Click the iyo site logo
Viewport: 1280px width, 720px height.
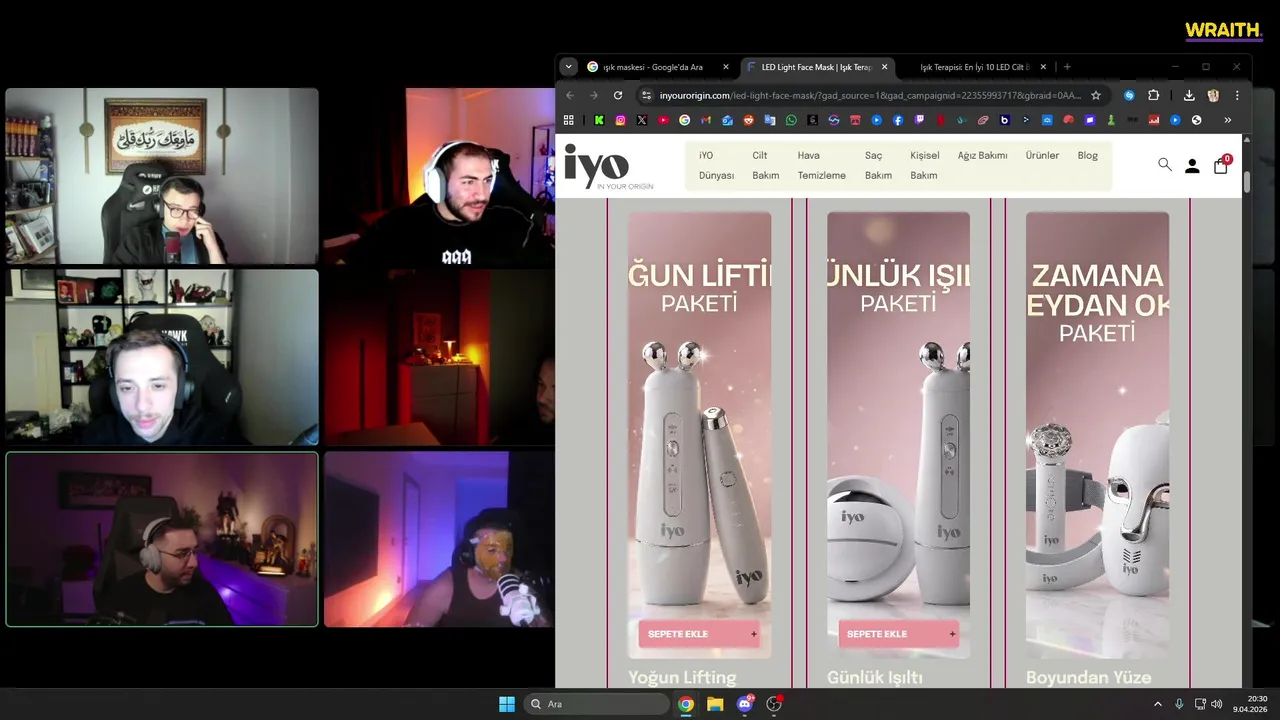pyautogui.click(x=608, y=166)
